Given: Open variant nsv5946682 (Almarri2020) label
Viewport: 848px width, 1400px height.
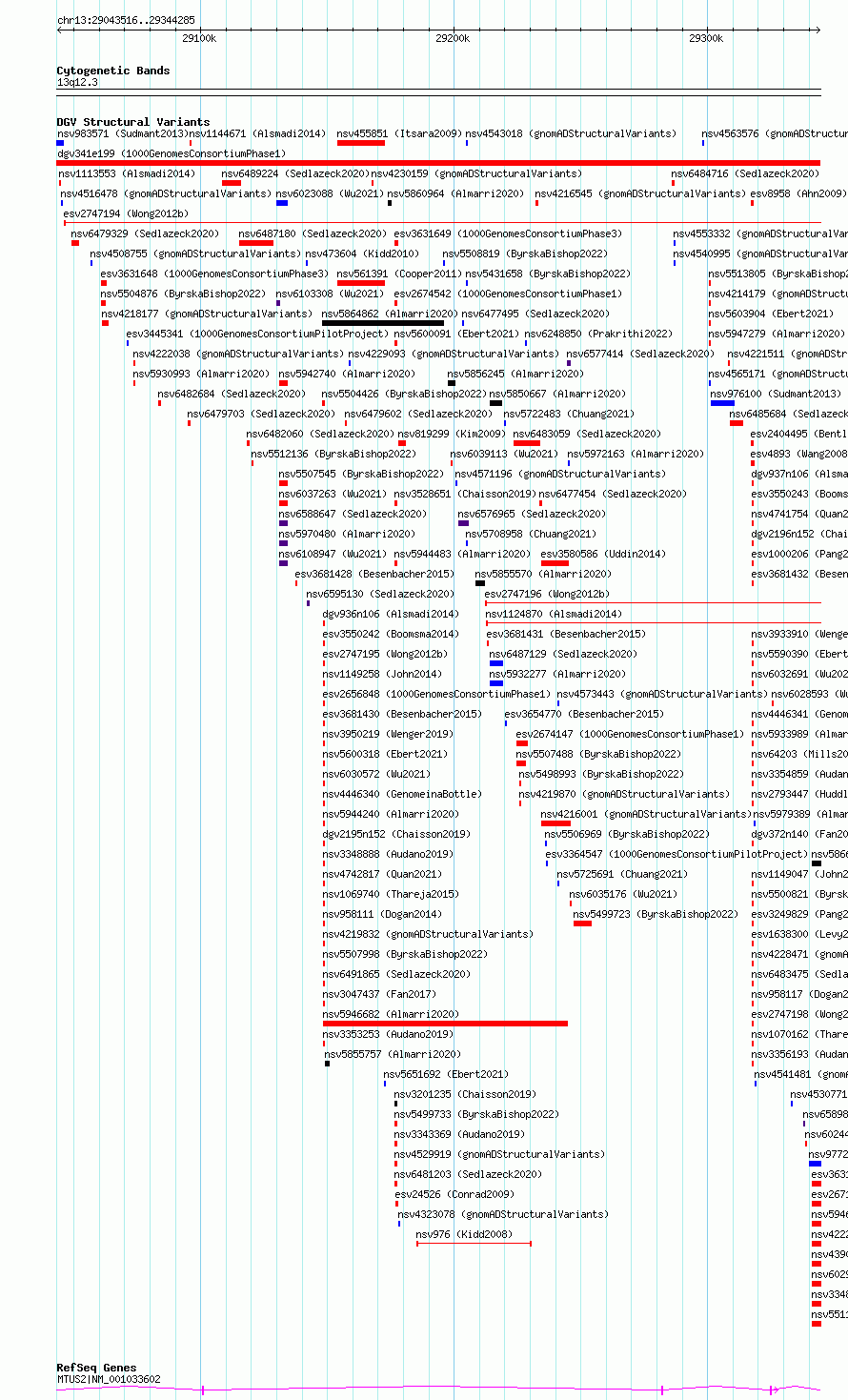Looking at the screenshot, I should [391, 1014].
